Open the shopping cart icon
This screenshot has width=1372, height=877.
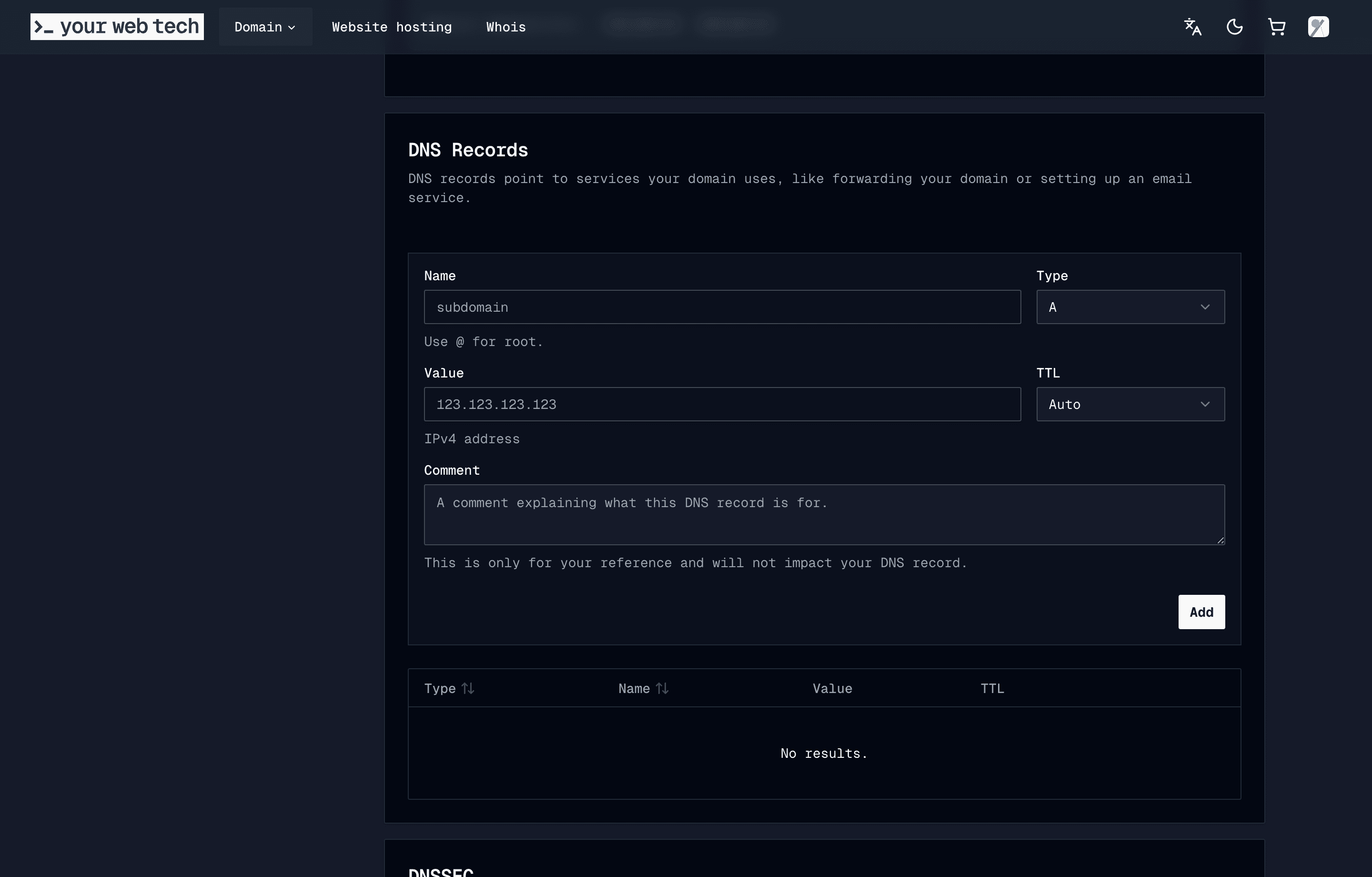coord(1277,27)
